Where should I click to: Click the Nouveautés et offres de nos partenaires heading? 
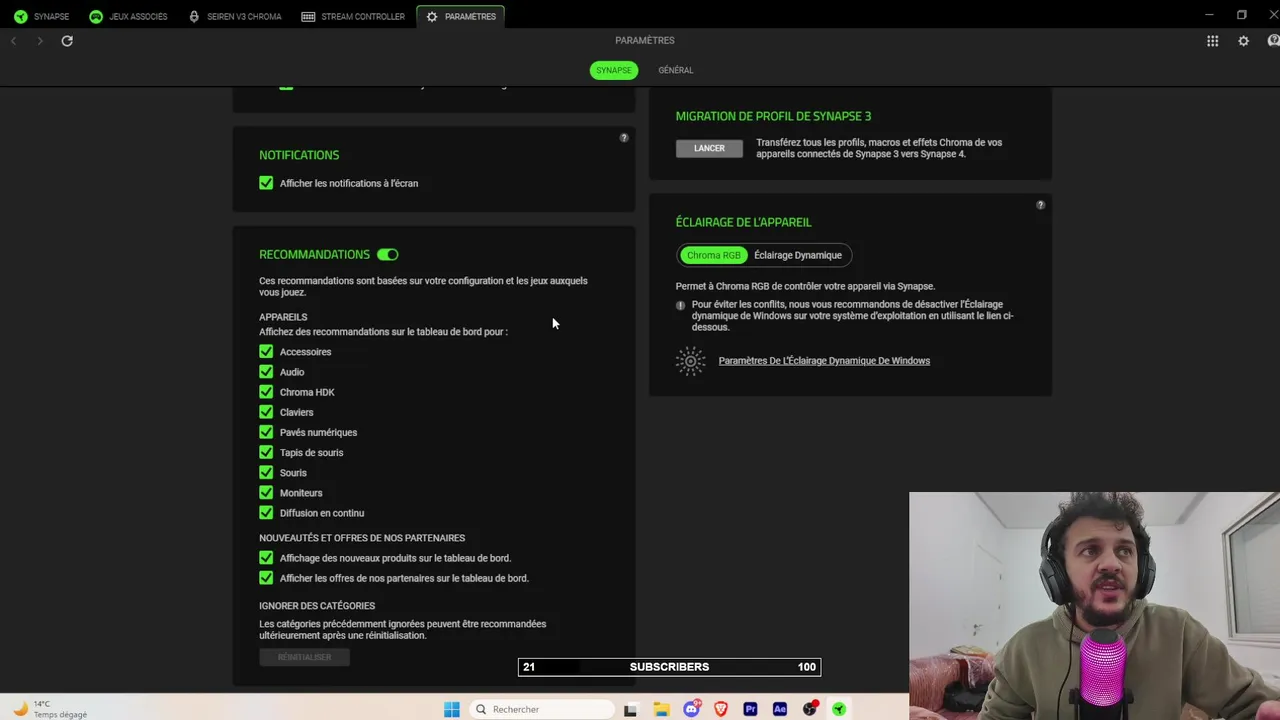point(362,538)
